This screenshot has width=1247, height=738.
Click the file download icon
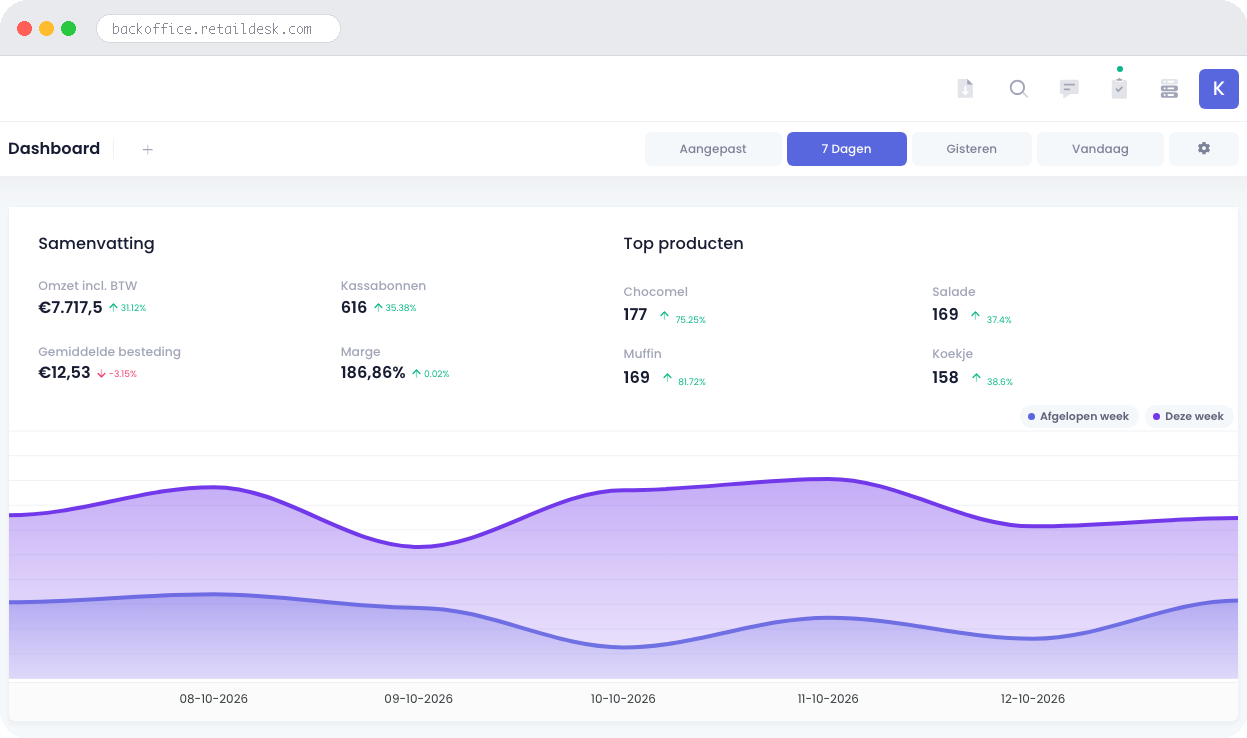tap(965, 89)
